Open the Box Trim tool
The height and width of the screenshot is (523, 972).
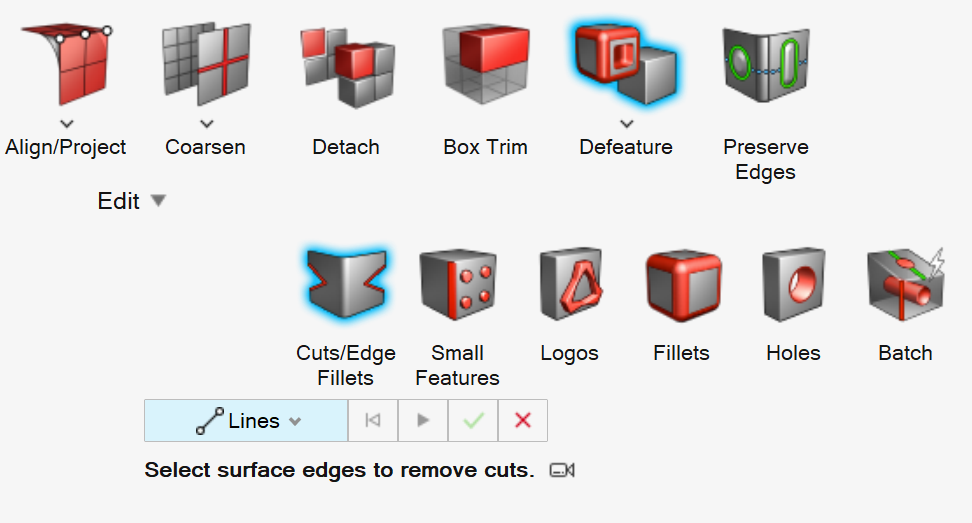(486, 64)
